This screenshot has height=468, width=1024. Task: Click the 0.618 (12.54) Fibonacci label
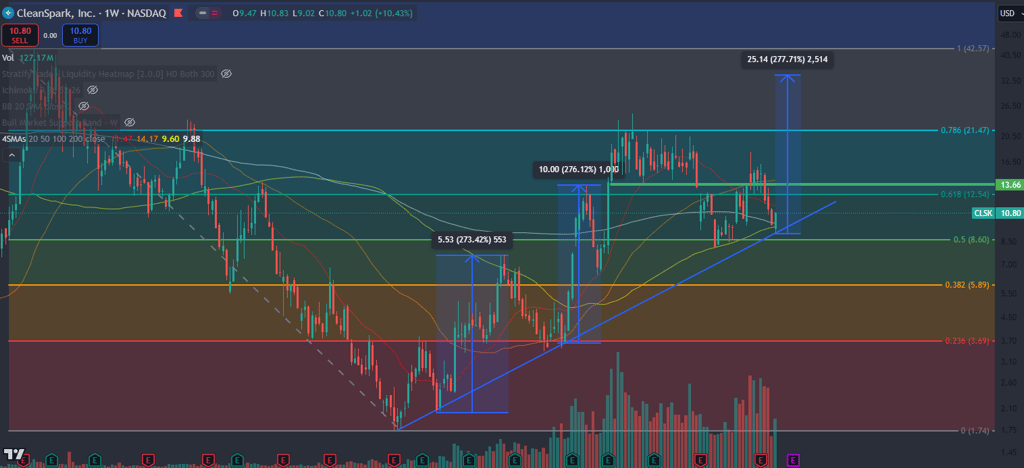(964, 195)
